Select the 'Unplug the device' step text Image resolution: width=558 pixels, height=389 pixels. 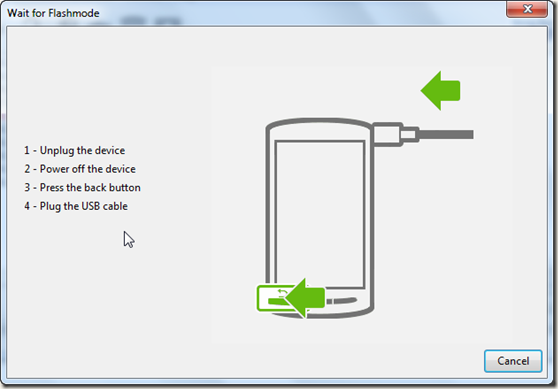[82, 150]
